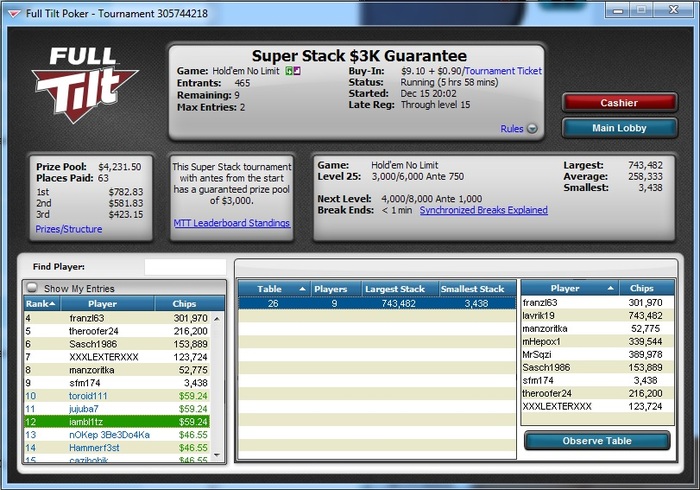
Task: Select lavrik19 in the table roster
Action: (x=598, y=316)
